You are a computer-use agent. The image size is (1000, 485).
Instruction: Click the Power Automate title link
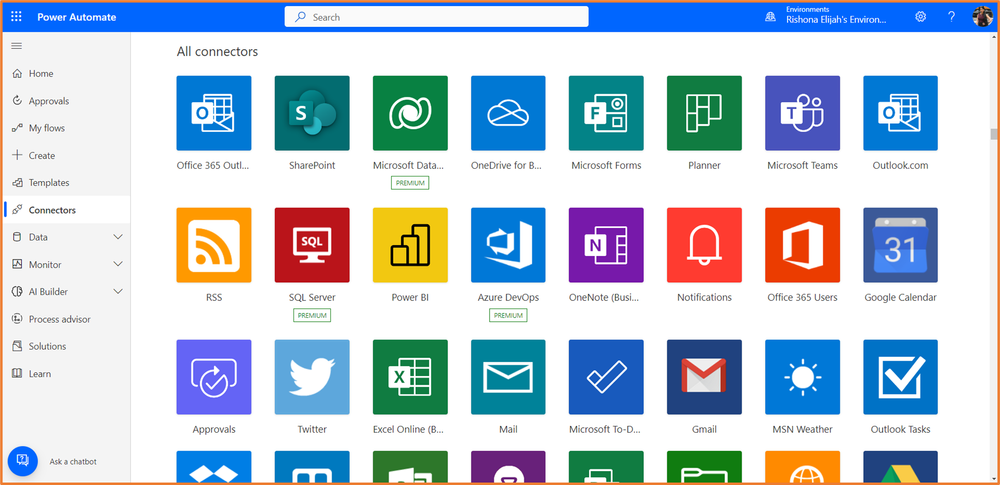[x=77, y=17]
